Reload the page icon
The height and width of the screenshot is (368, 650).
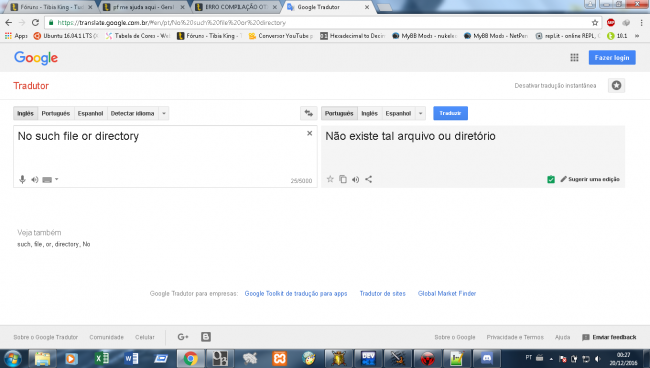35,22
